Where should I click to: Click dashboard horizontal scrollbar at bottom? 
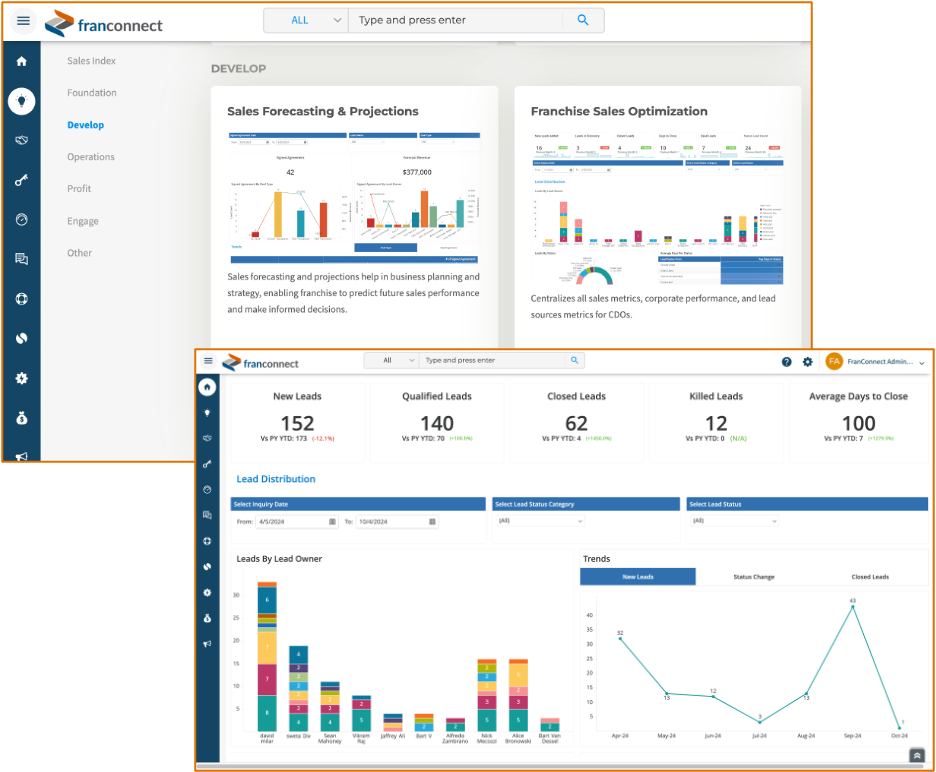point(561,766)
